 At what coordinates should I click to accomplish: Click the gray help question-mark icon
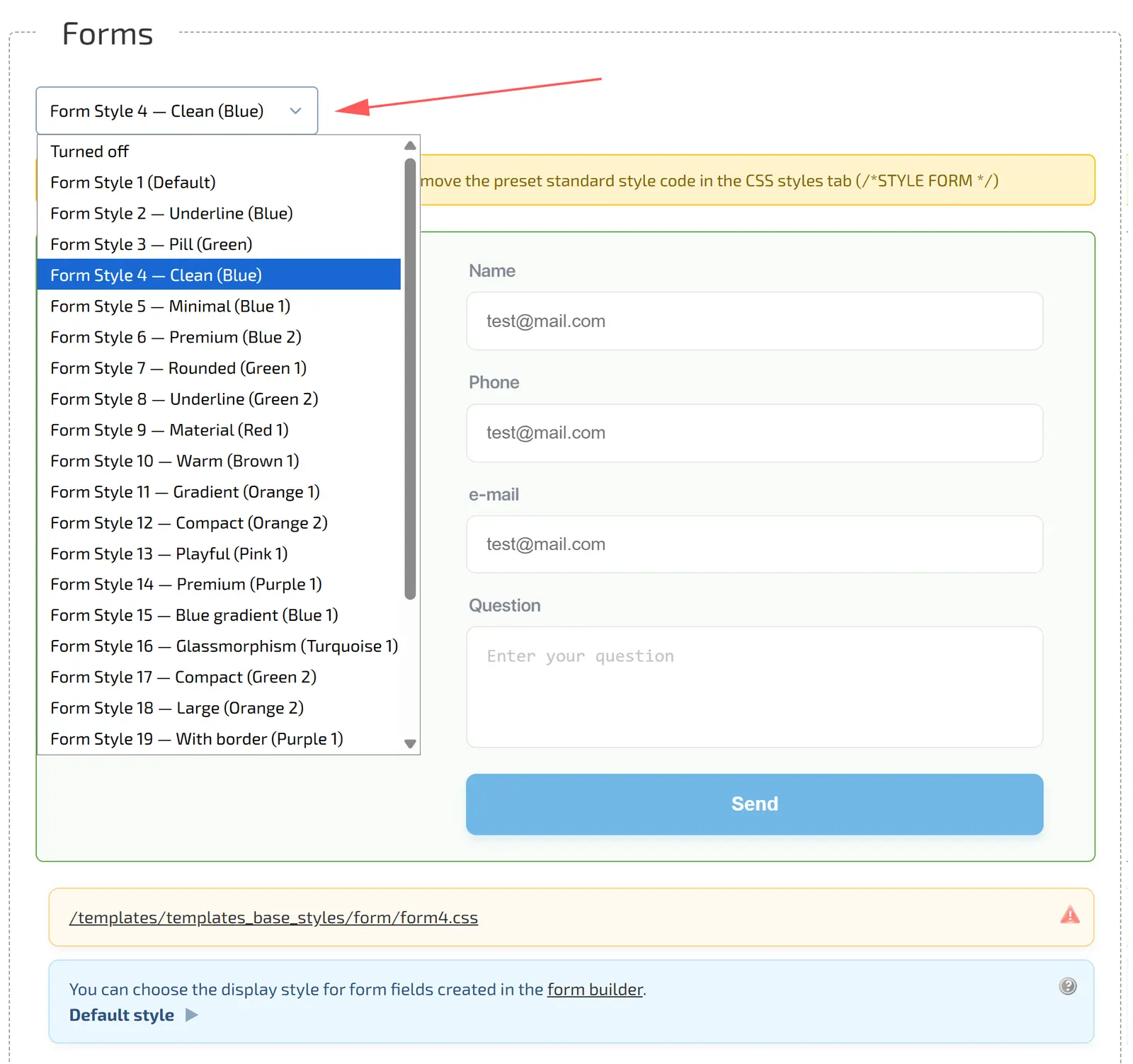1068,986
